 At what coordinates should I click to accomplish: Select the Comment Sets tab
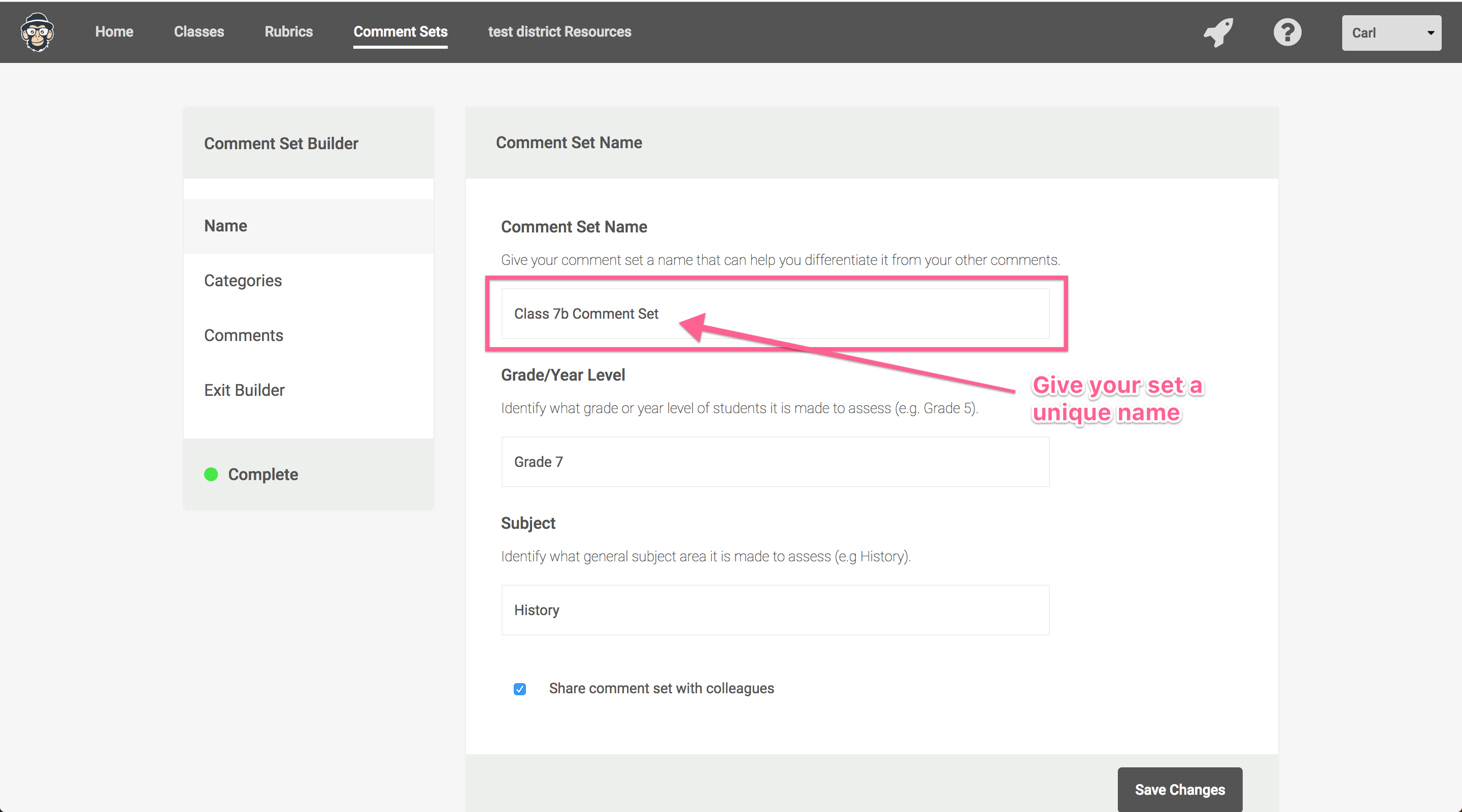coord(400,32)
